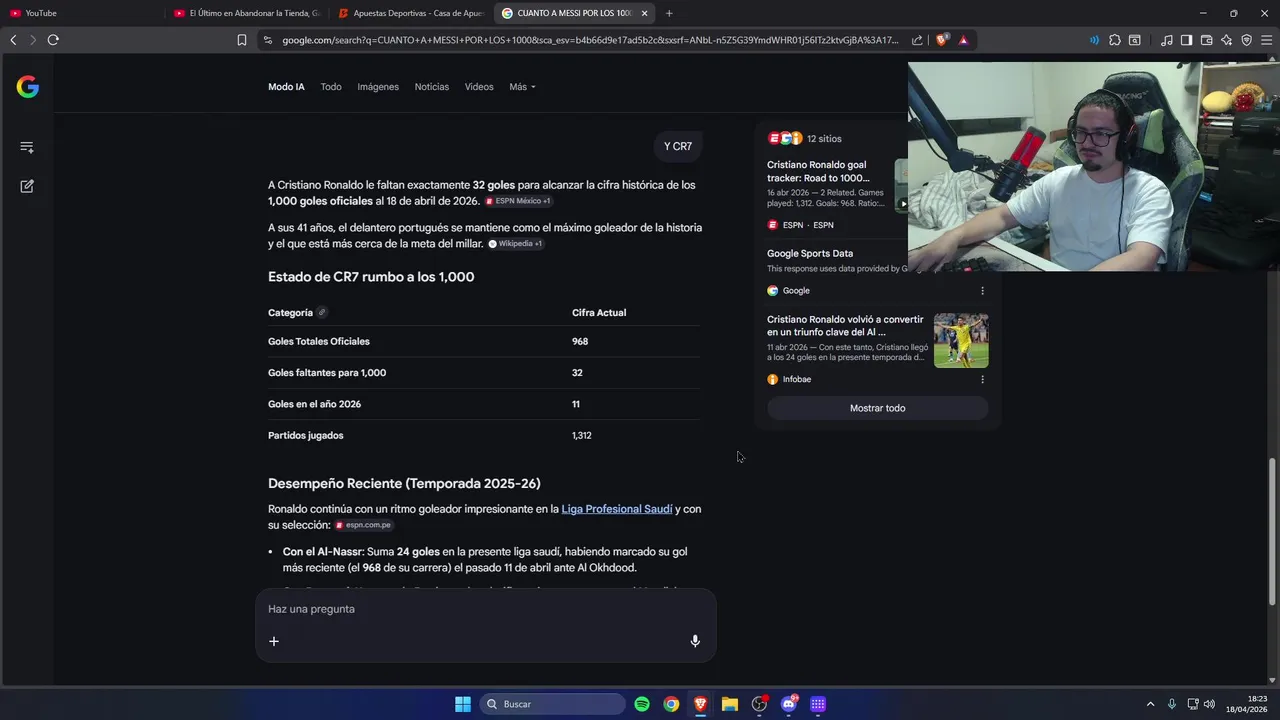Viewport: 1280px width, 720px height.
Task: Close the CUANTO A MESSI tab
Action: (x=644, y=13)
